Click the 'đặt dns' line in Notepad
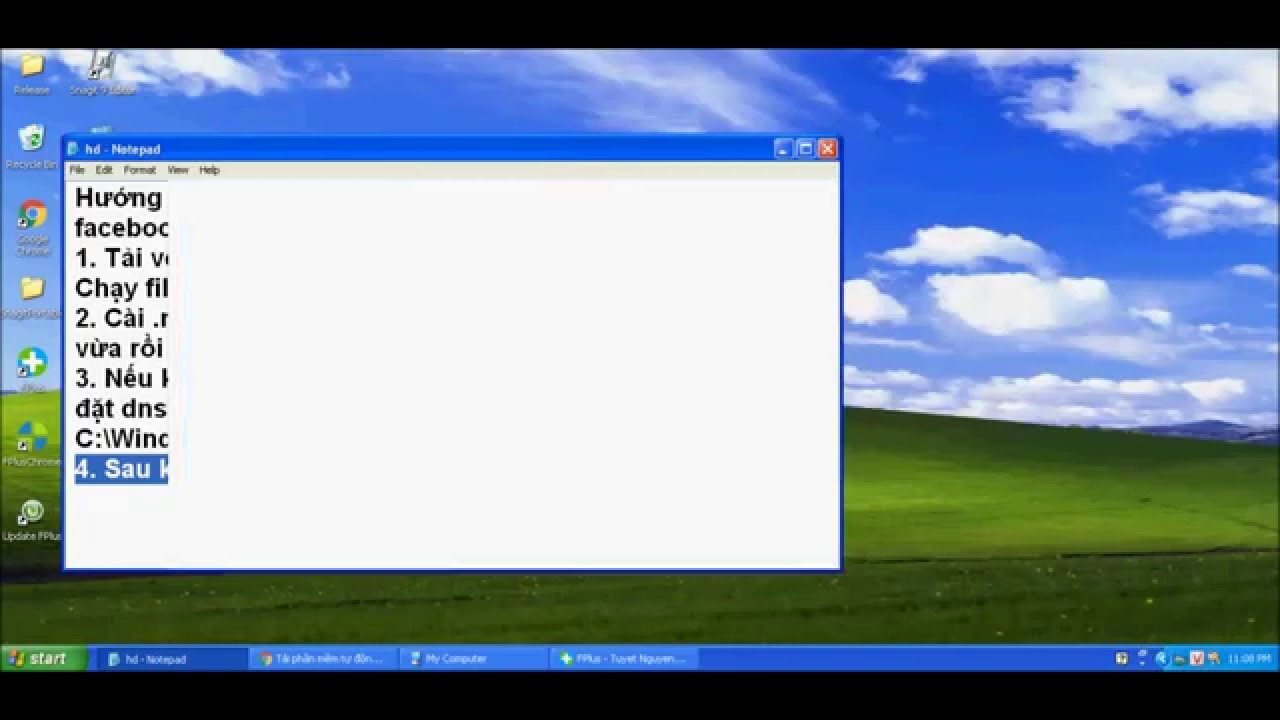Viewport: 1280px width, 720px height. click(x=121, y=408)
